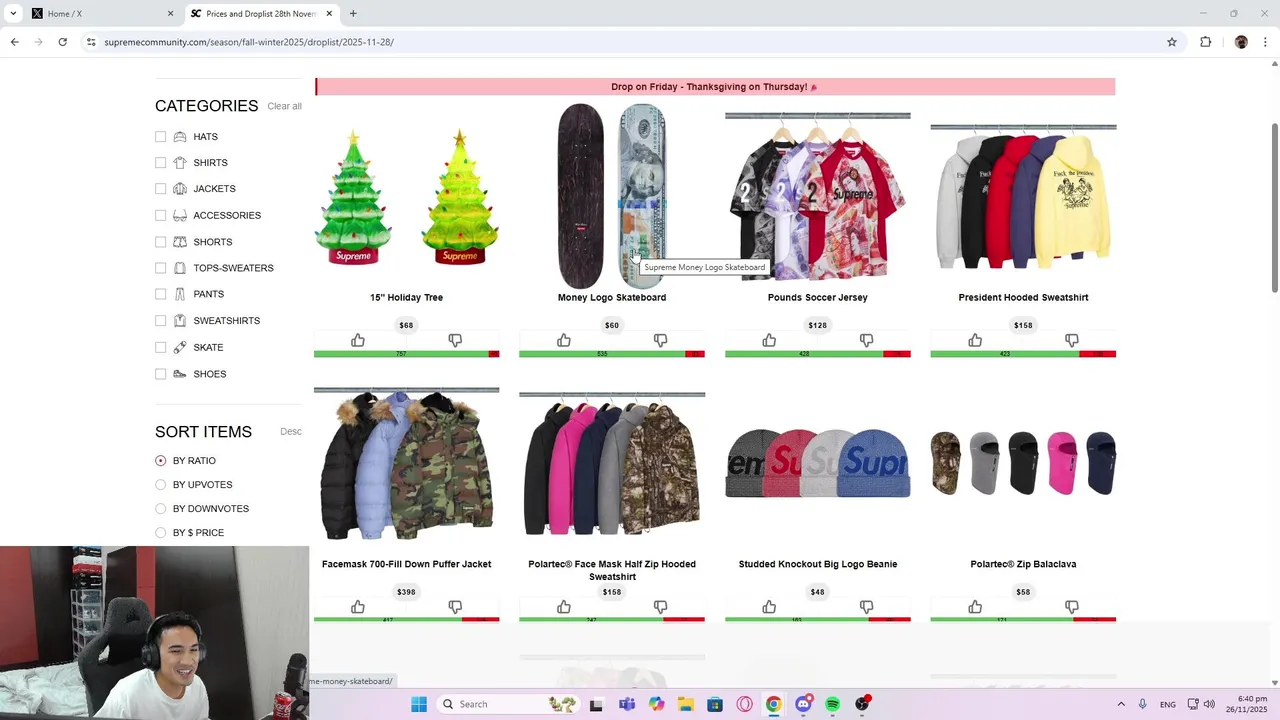This screenshot has height=720, width=1280.
Task: Check the SHORTS category filter
Action: click(x=160, y=242)
